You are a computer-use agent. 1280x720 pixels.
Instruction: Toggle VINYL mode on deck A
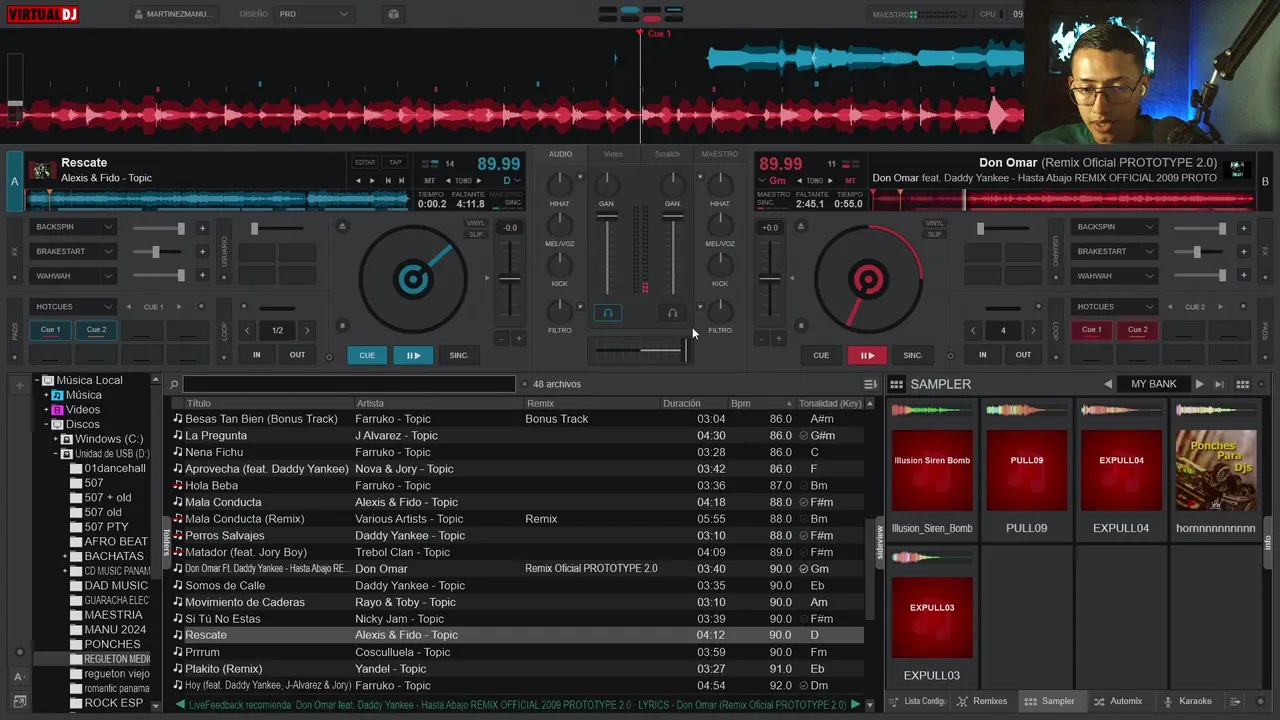[476, 224]
